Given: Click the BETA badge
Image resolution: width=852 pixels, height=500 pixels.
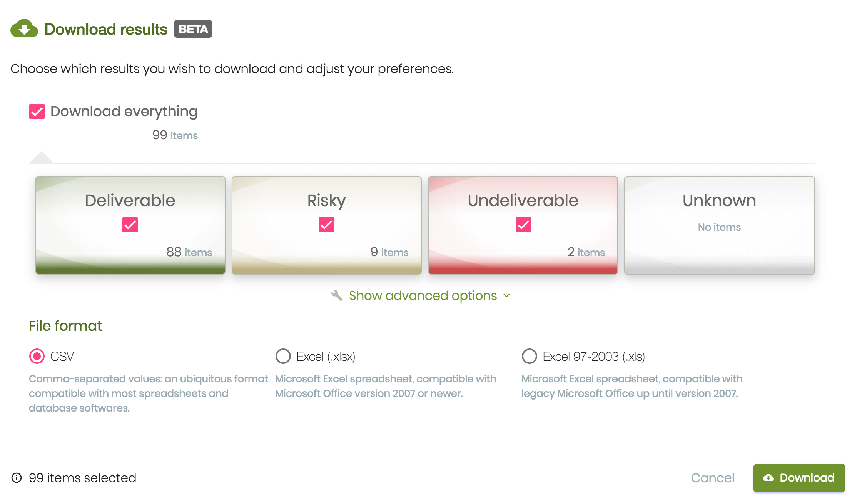Looking at the screenshot, I should (x=193, y=29).
